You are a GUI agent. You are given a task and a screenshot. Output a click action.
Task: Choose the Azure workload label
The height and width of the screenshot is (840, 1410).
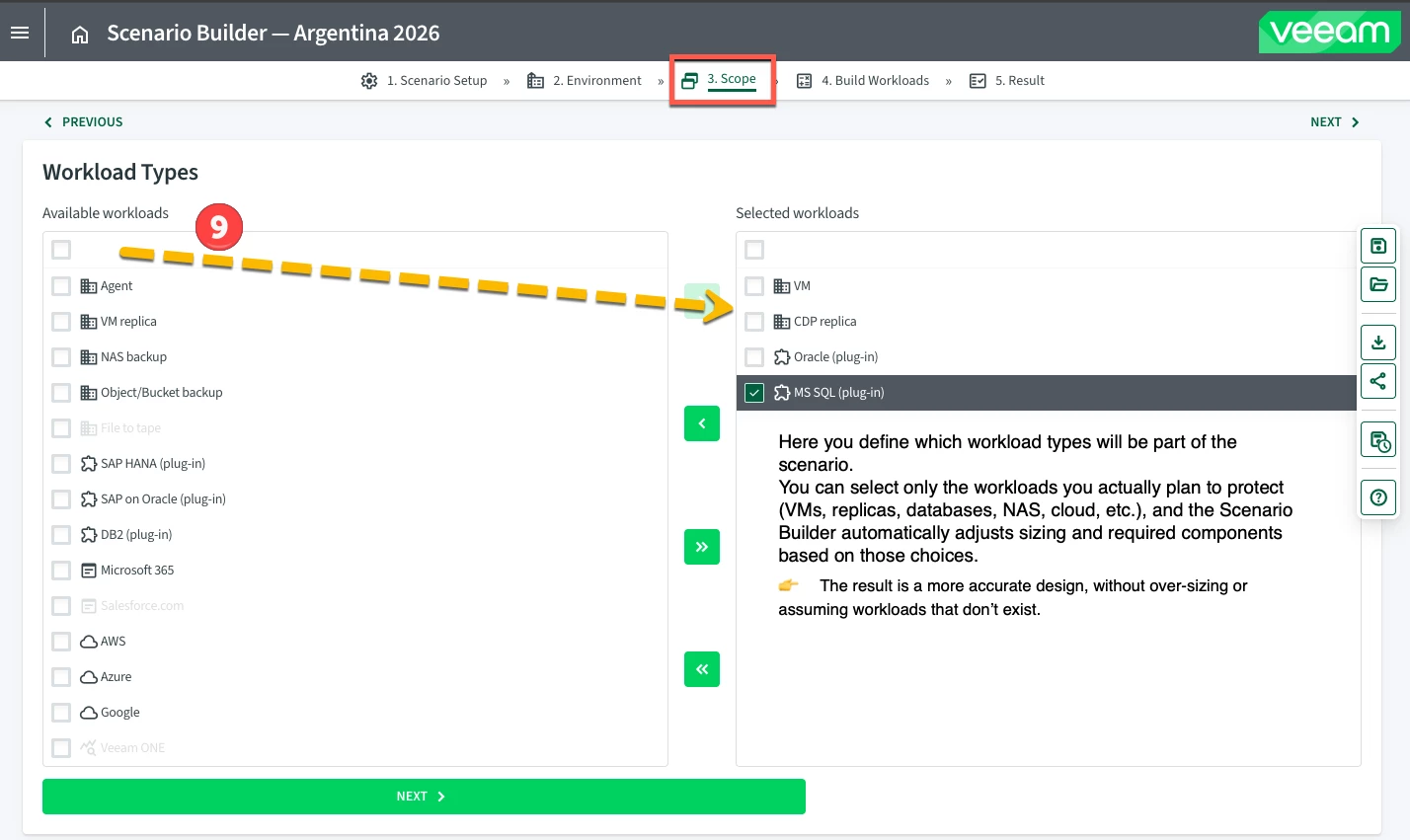[x=117, y=677]
